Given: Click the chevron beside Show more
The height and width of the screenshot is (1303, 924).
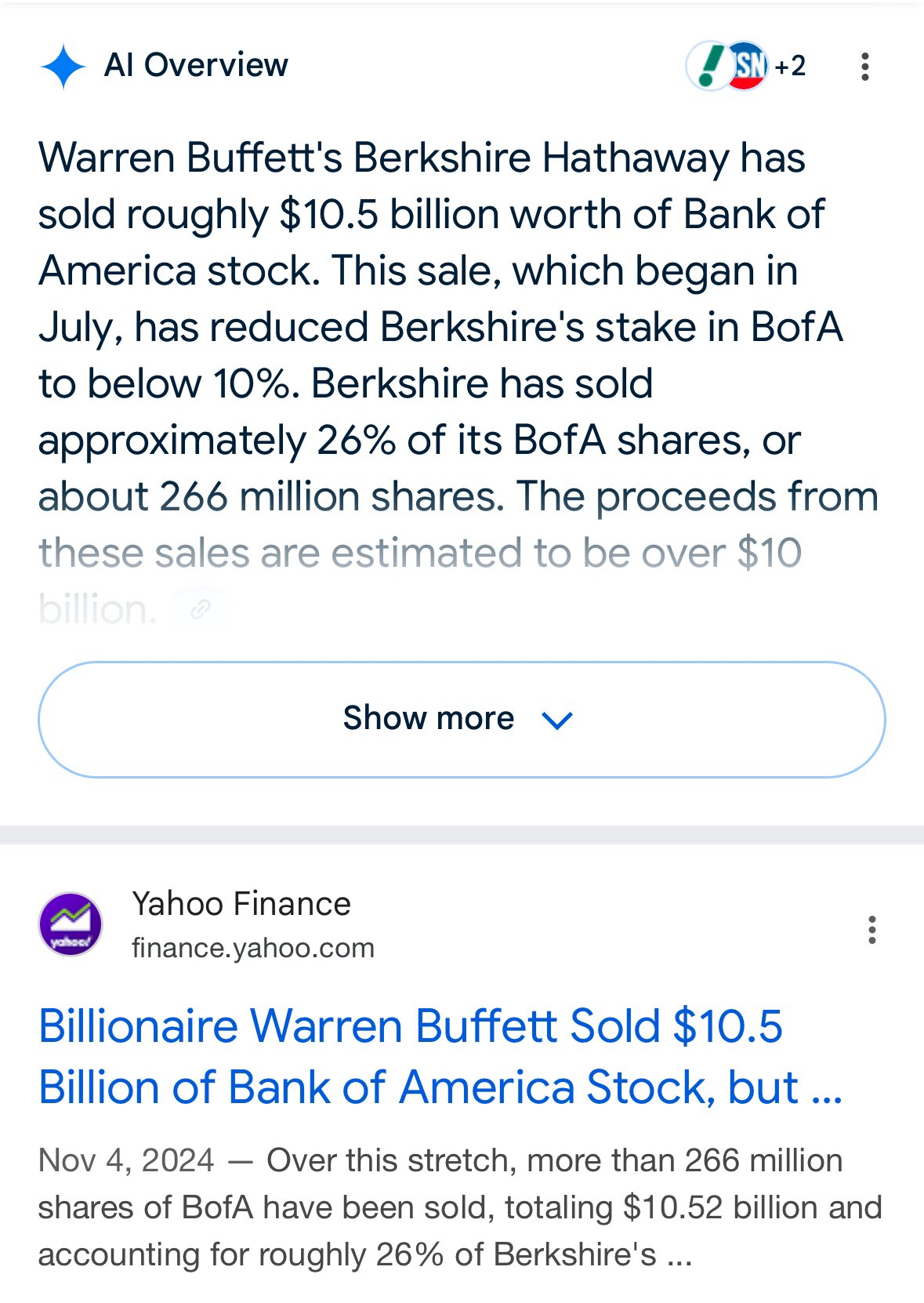Looking at the screenshot, I should coord(557,720).
